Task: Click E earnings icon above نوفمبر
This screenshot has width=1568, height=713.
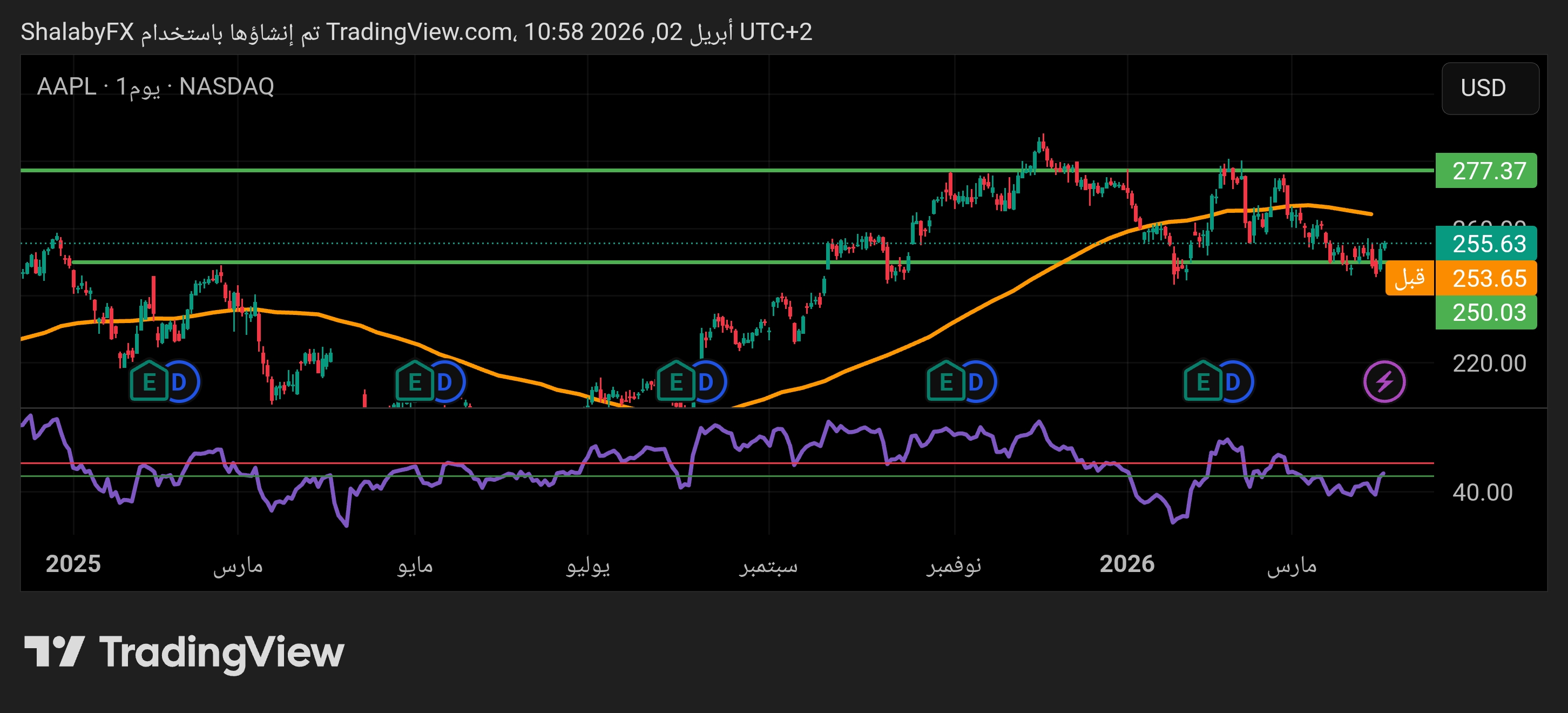Action: pyautogui.click(x=945, y=382)
